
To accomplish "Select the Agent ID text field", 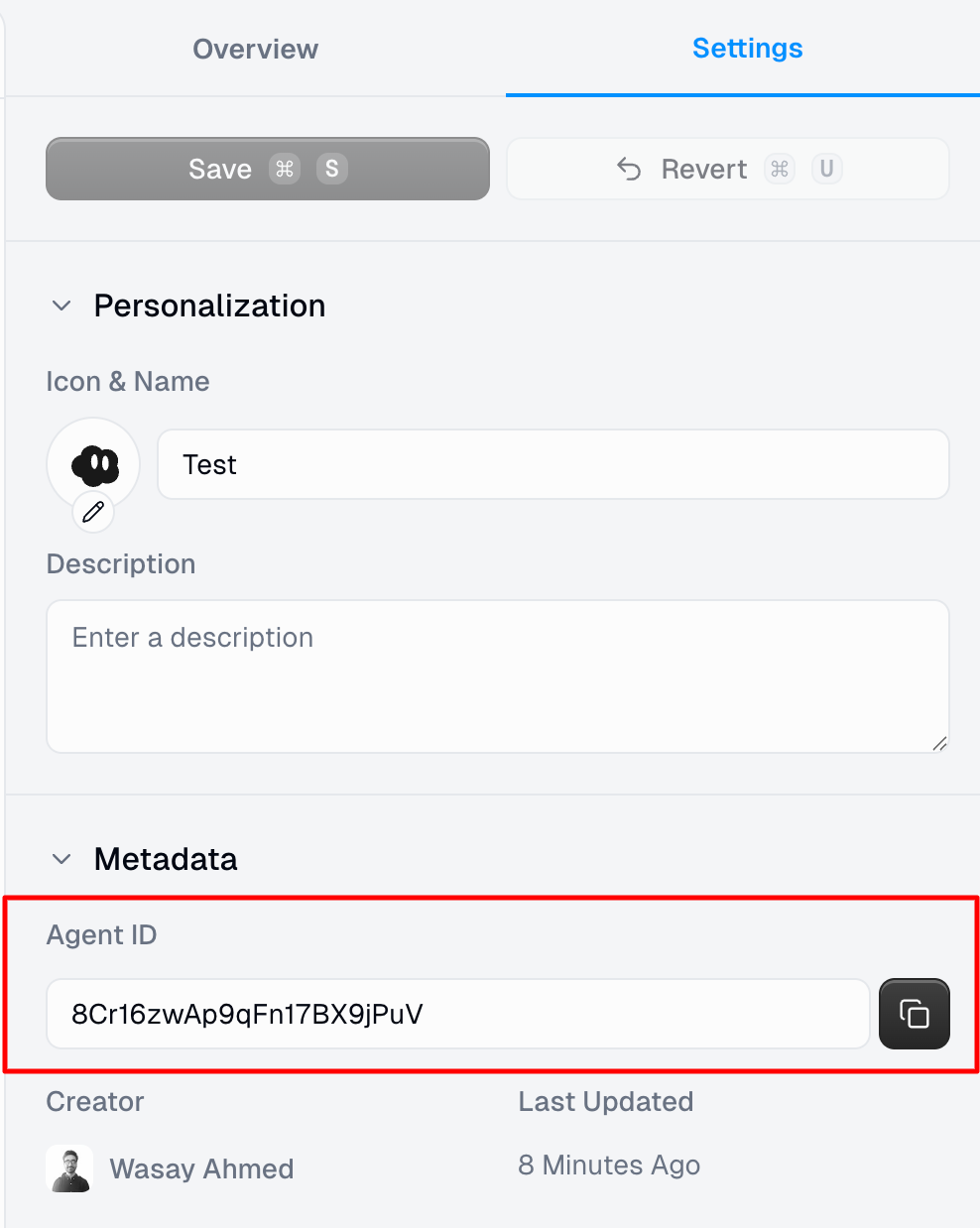I will click(458, 1014).
